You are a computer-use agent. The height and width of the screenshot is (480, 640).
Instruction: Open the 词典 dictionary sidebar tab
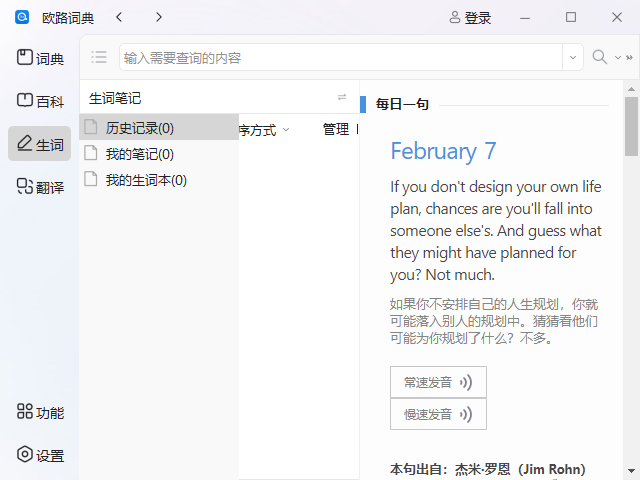point(39,58)
